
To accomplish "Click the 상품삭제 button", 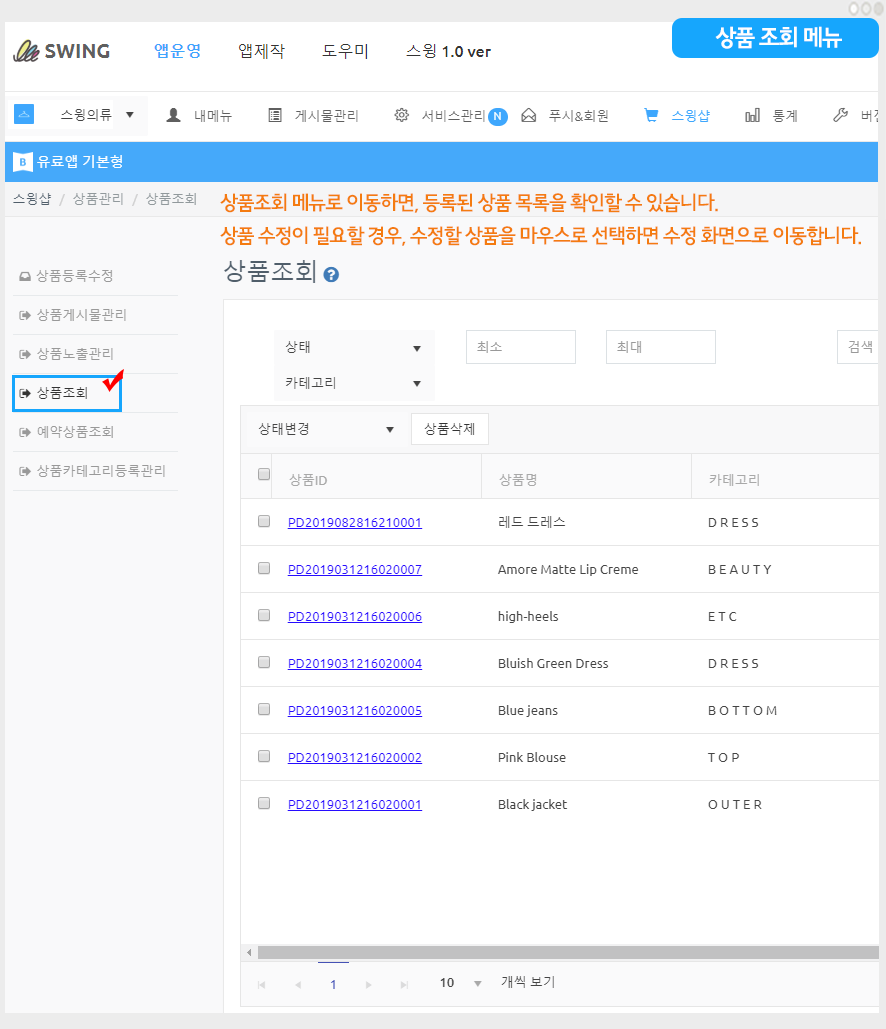I will (x=449, y=429).
